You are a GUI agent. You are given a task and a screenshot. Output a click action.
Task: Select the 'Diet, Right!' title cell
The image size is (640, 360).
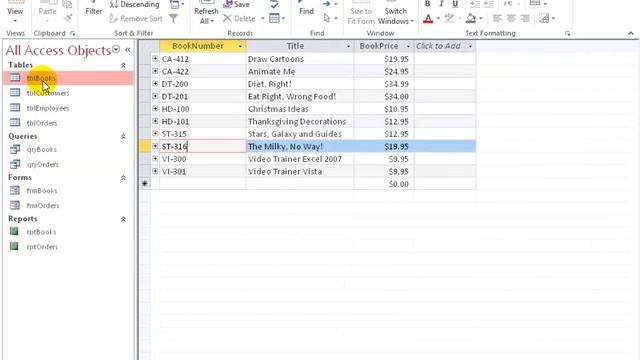300,84
